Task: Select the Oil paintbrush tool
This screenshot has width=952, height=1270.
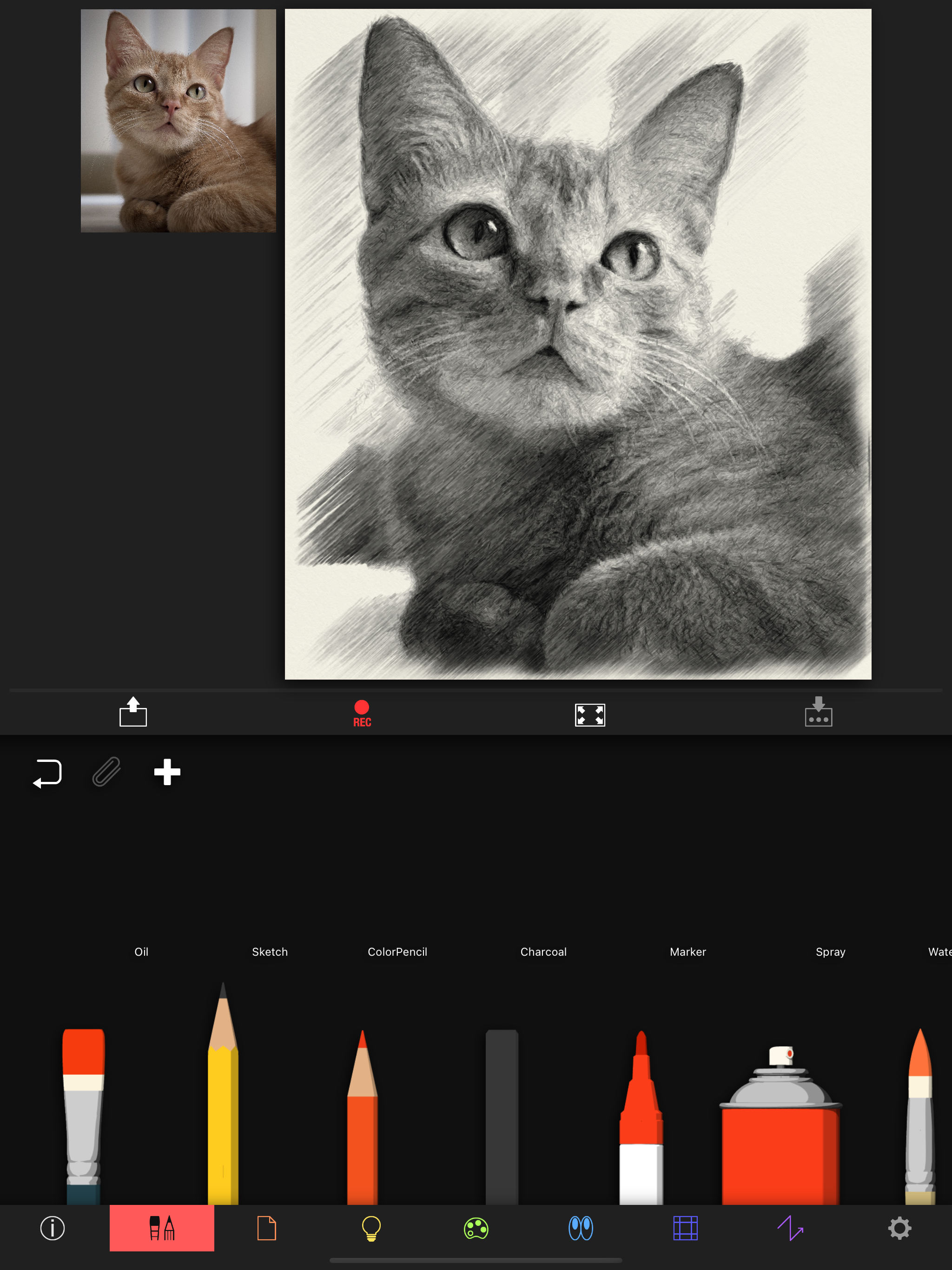Action: pyautogui.click(x=84, y=1114)
